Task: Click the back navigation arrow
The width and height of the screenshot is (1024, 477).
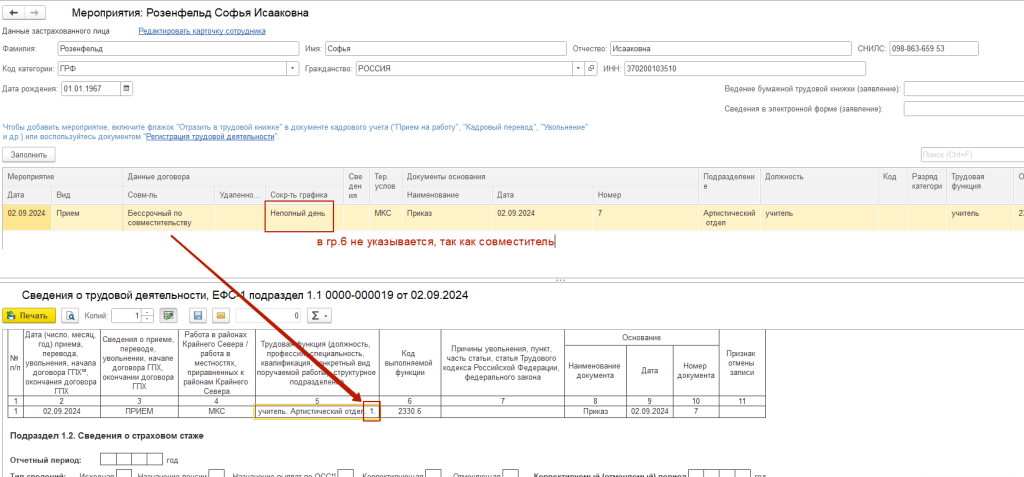Action: [15, 13]
